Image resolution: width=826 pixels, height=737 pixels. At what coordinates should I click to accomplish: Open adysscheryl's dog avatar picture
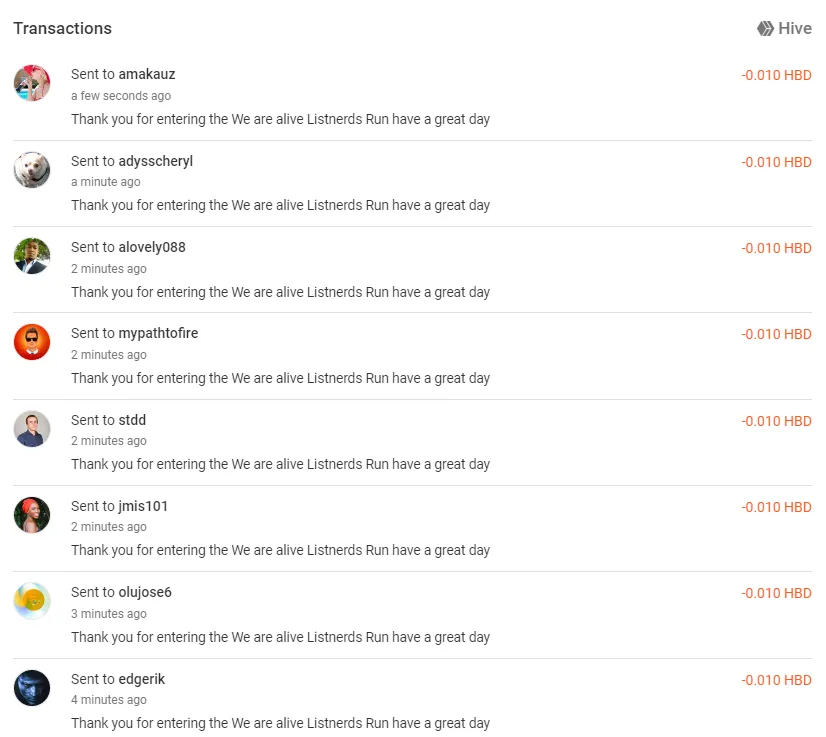click(x=32, y=170)
